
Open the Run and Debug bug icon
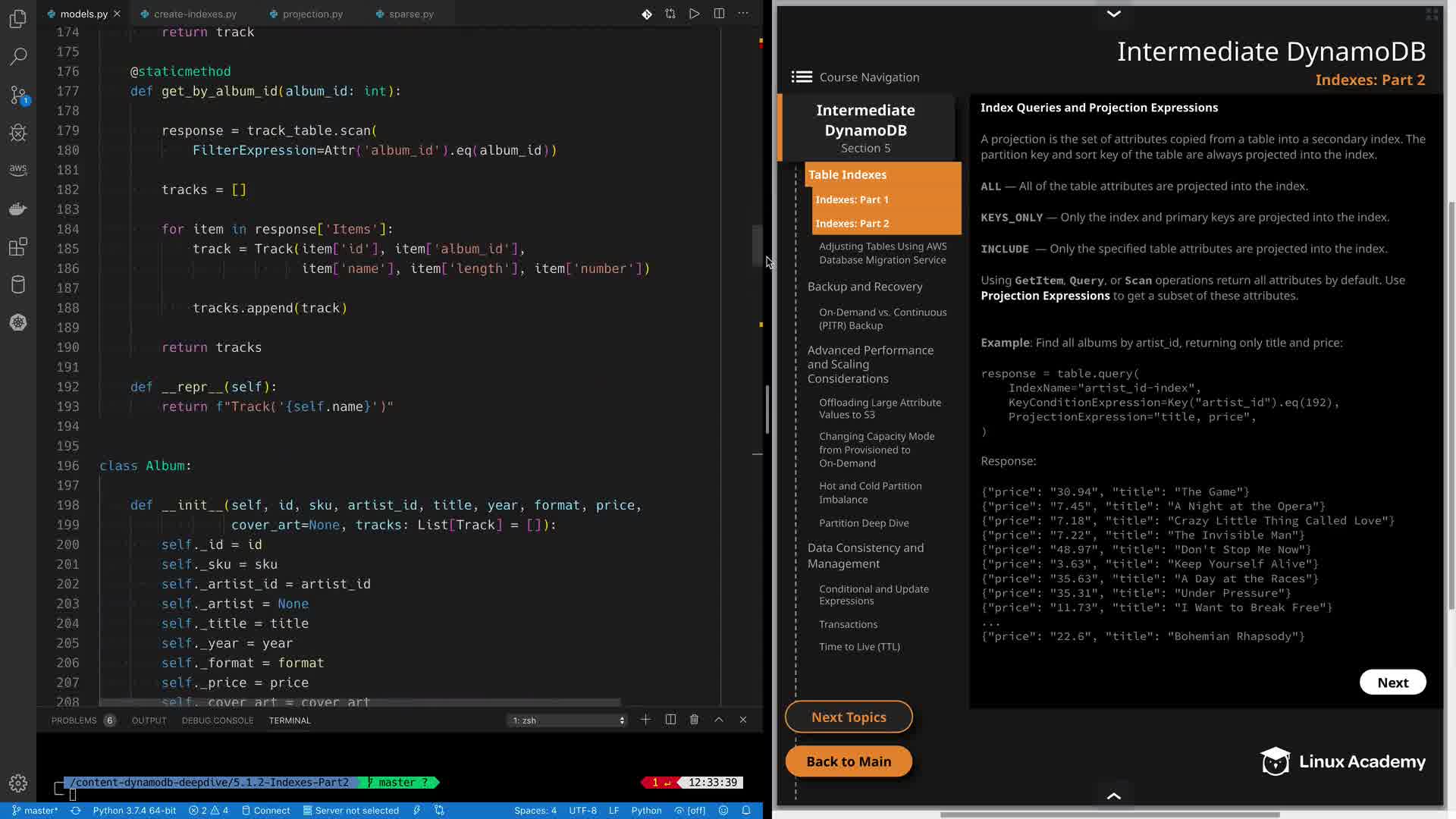pyautogui.click(x=18, y=133)
